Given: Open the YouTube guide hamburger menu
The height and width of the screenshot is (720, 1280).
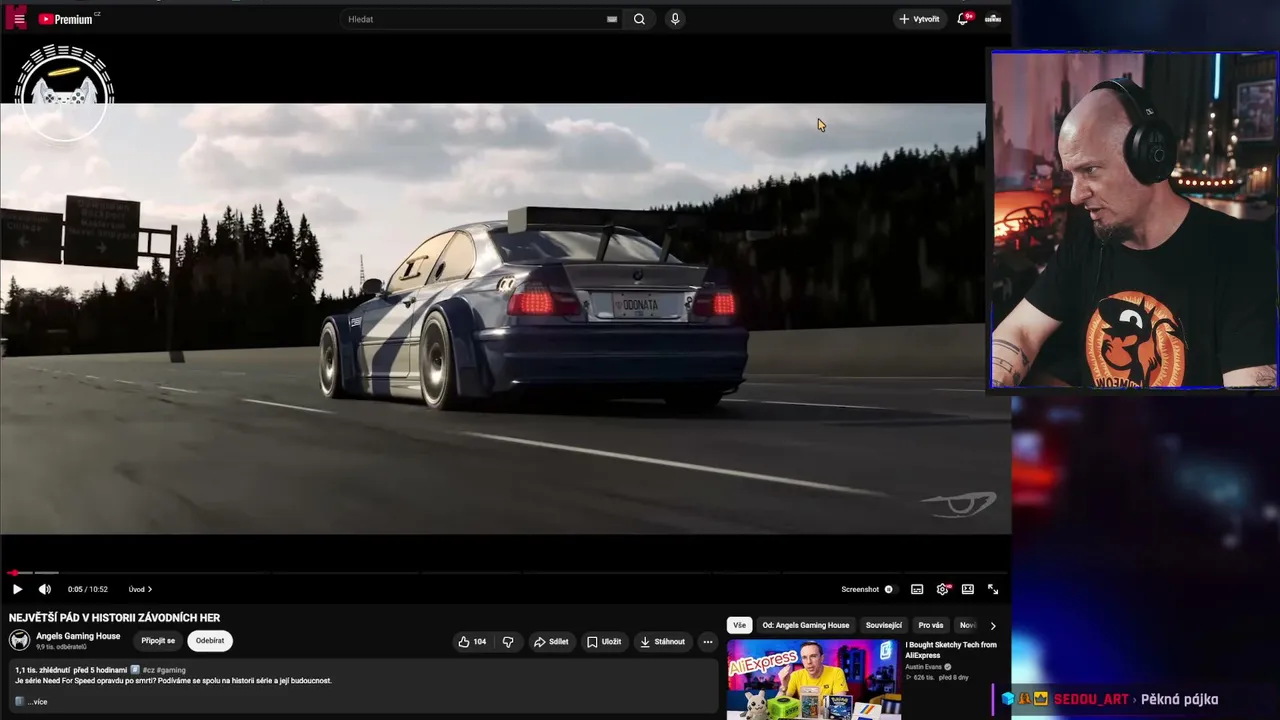Looking at the screenshot, I should pos(18,19).
